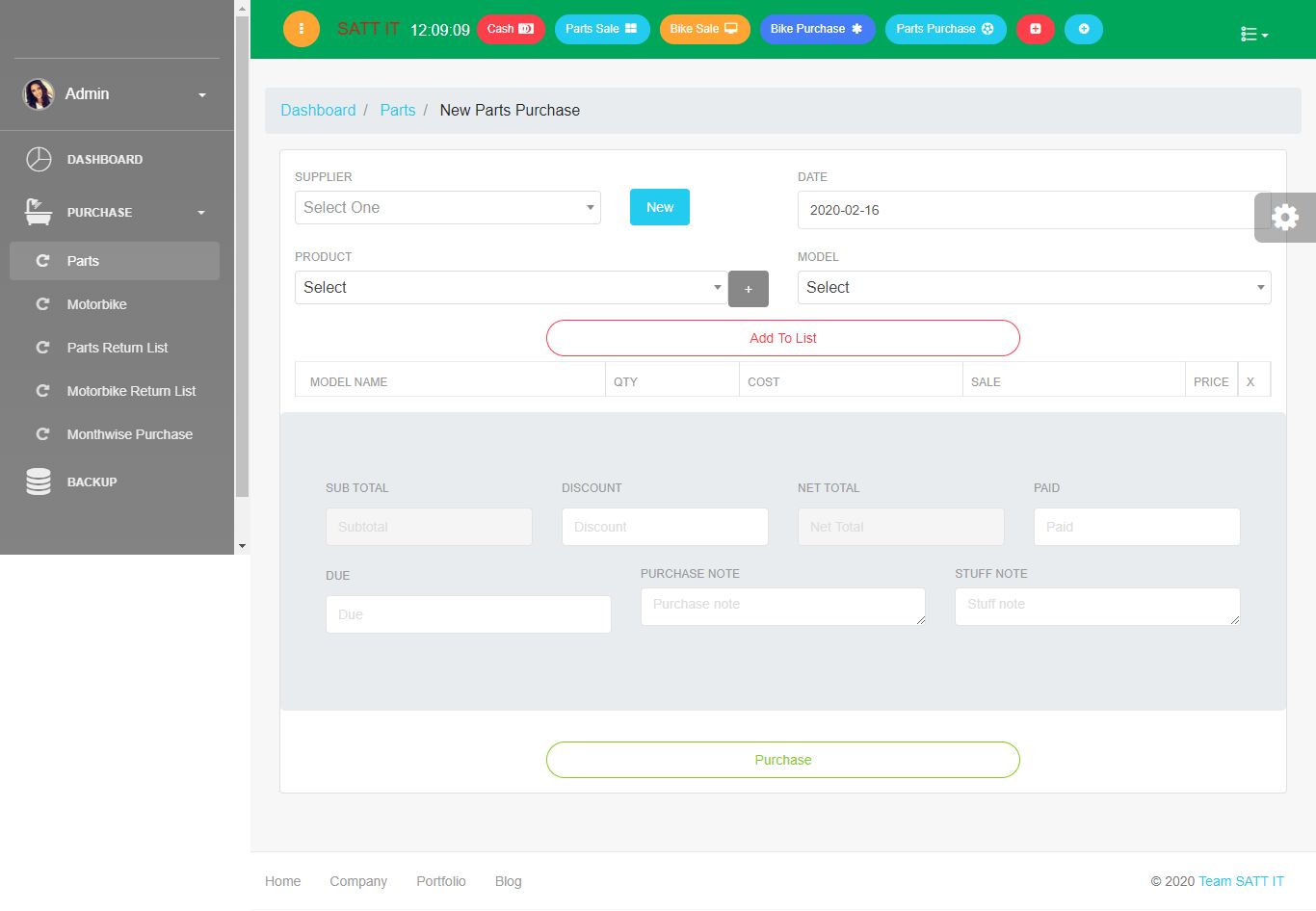
Task: Open DASHBOARD in the sidebar
Action: [x=105, y=160]
